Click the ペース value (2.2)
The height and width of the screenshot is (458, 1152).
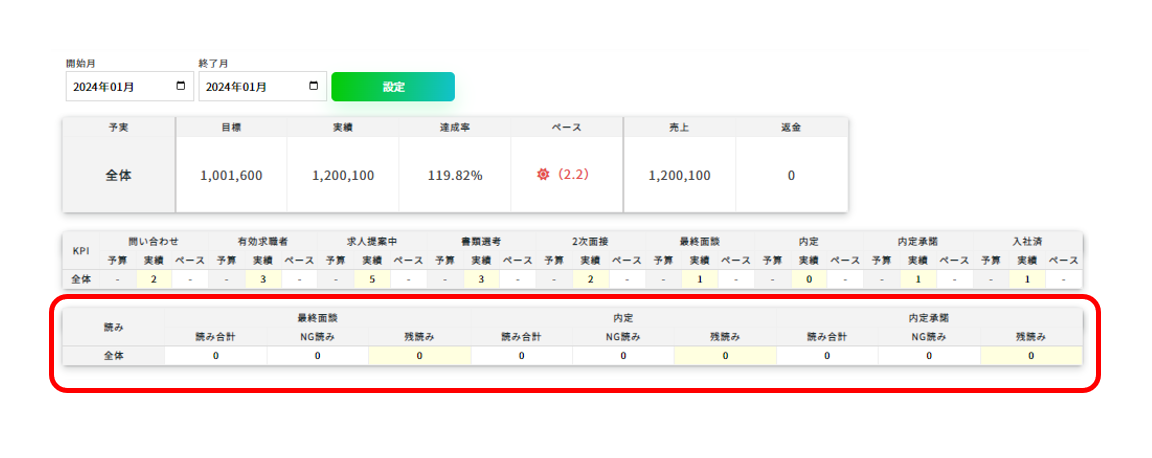coord(572,175)
